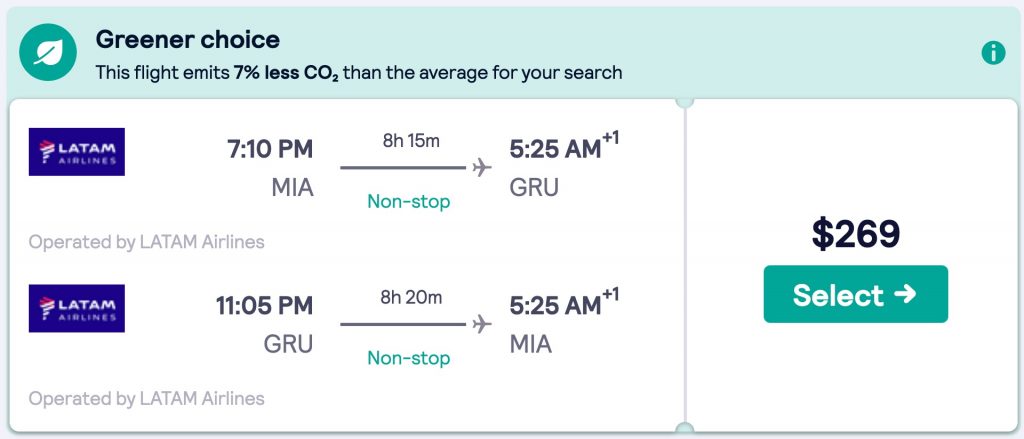Click the 11:05 PM departure time
Screen dimensions: 1024x439
[x=264, y=306]
